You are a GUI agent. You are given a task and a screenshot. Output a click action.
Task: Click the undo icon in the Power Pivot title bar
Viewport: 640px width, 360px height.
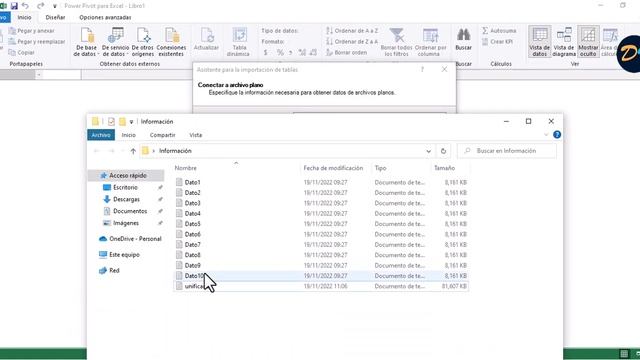click(x=26, y=6)
